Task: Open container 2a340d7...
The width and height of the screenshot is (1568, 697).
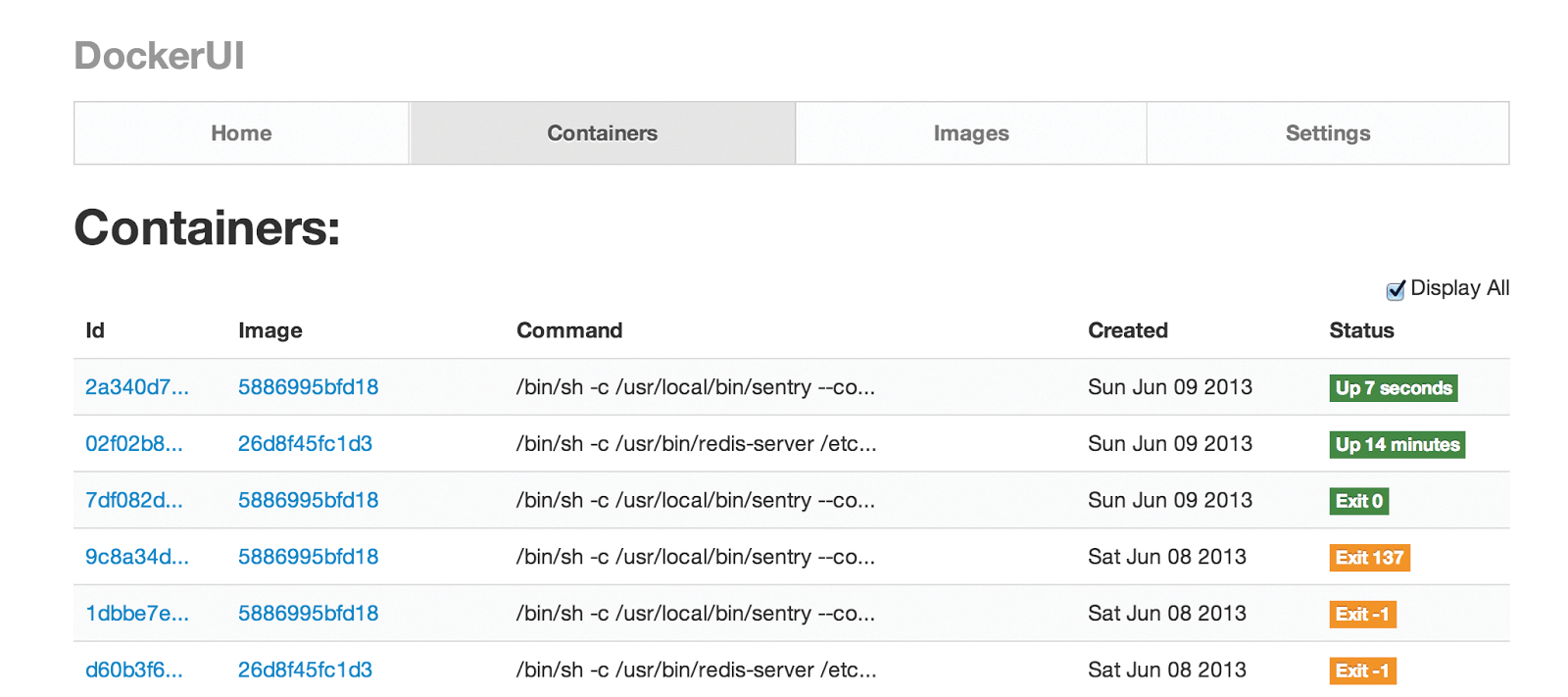Action: coord(137,387)
